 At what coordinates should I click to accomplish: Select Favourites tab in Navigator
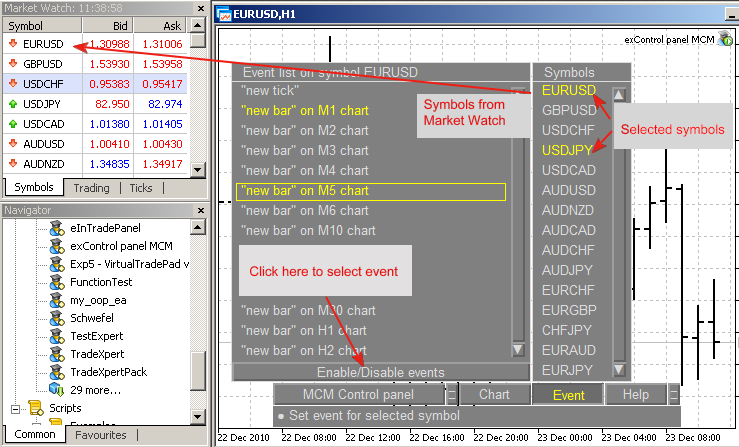(101, 435)
